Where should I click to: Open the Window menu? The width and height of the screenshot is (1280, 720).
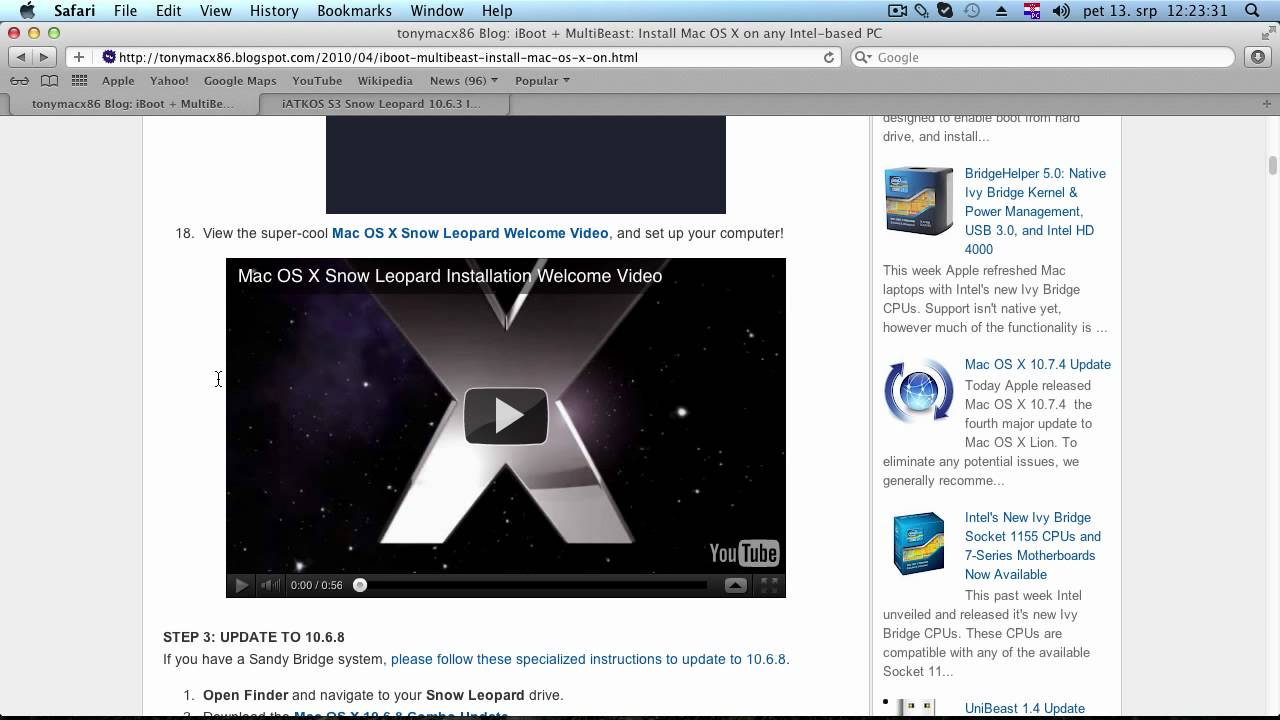pyautogui.click(x=437, y=11)
